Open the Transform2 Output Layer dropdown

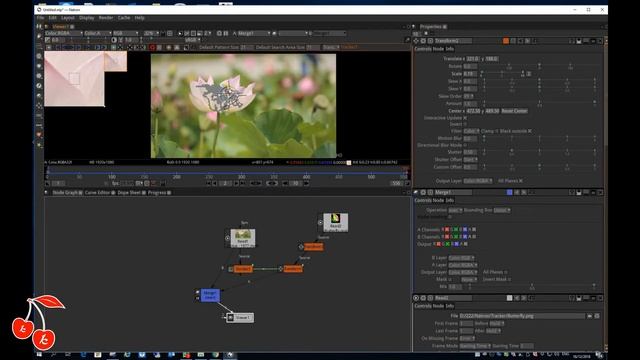478,181
